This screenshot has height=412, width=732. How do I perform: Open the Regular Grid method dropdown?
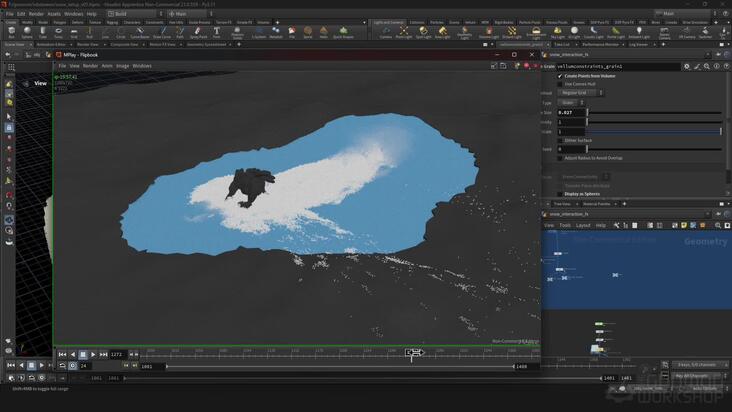coord(581,93)
